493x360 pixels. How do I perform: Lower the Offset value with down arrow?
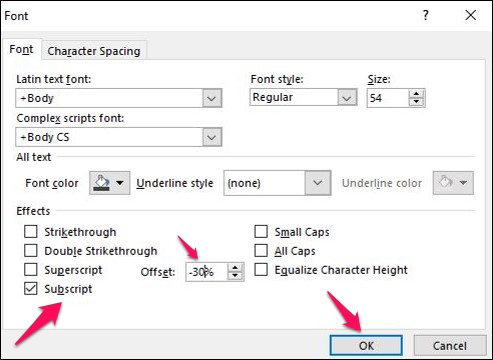point(235,275)
